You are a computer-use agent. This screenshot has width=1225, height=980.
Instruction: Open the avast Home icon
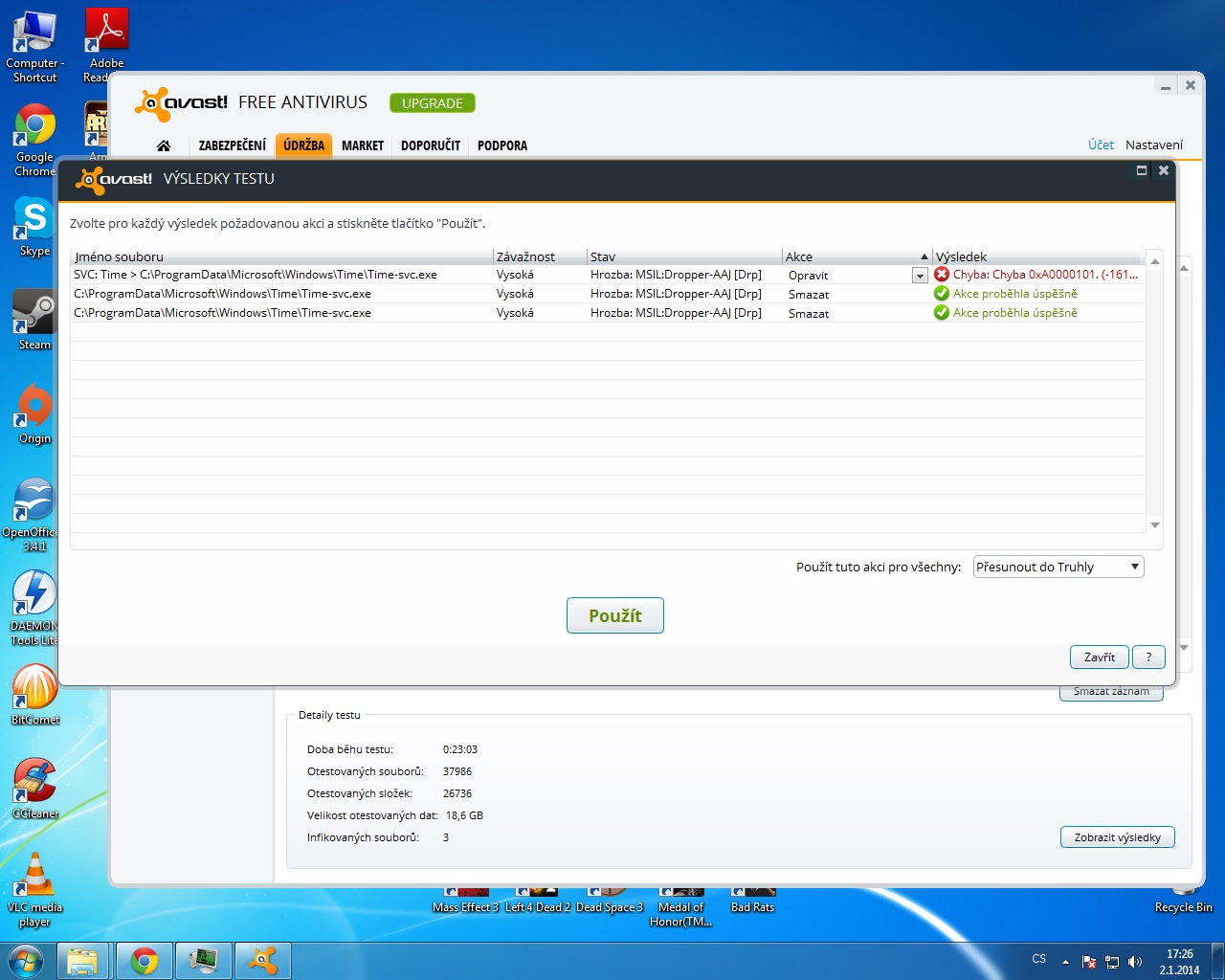click(x=164, y=145)
